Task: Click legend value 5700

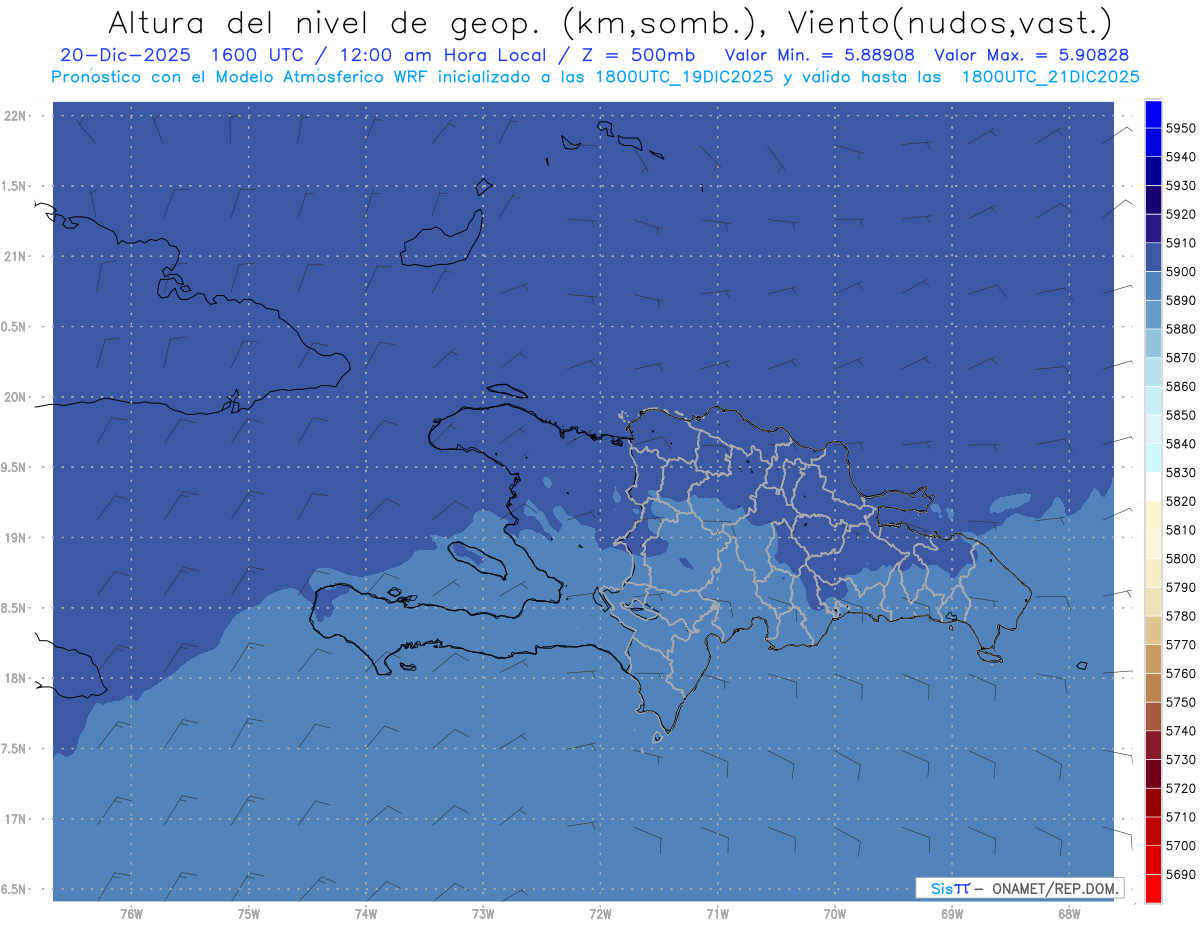Action: click(1180, 845)
